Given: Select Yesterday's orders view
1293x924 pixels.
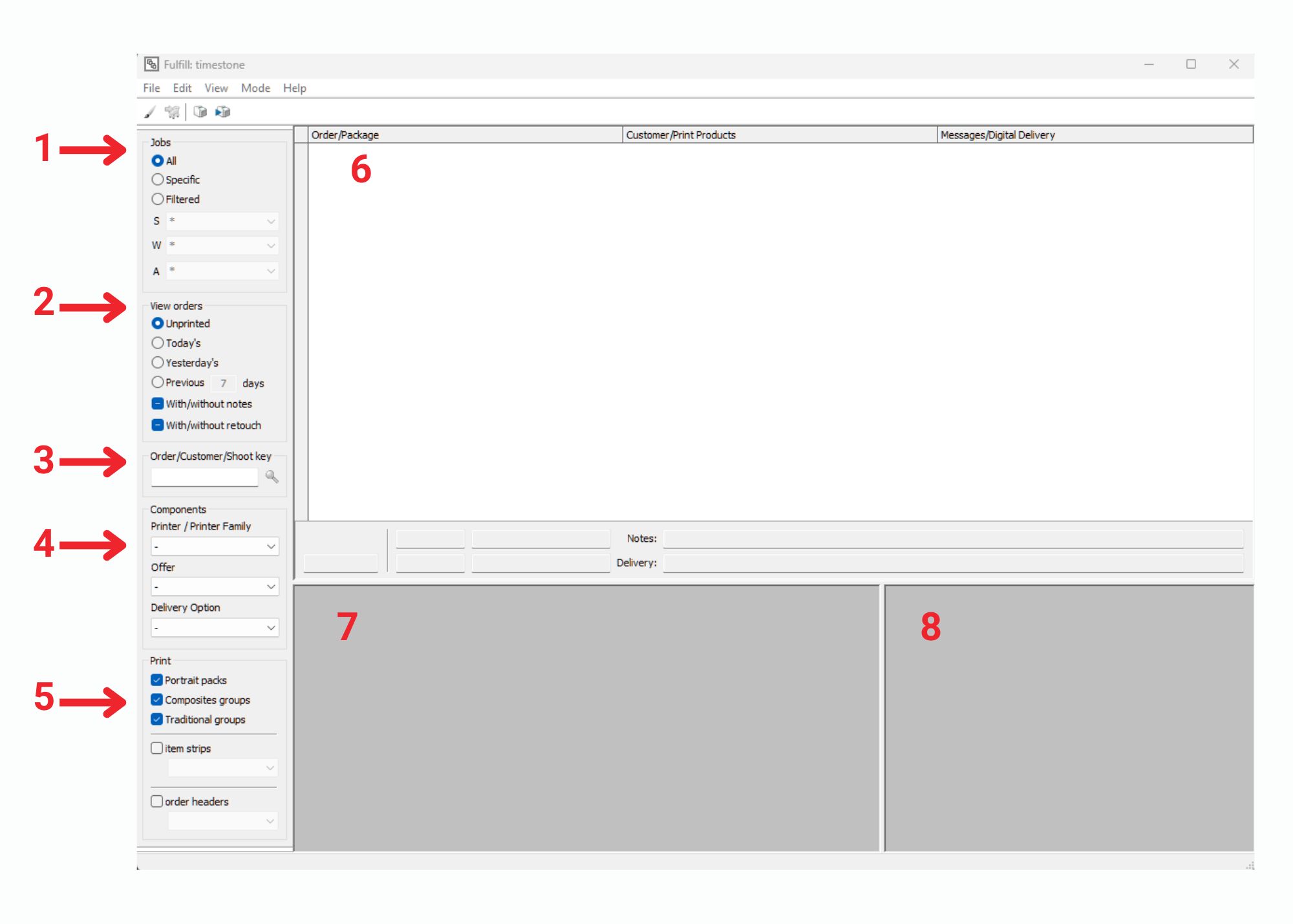Looking at the screenshot, I should 157,363.
